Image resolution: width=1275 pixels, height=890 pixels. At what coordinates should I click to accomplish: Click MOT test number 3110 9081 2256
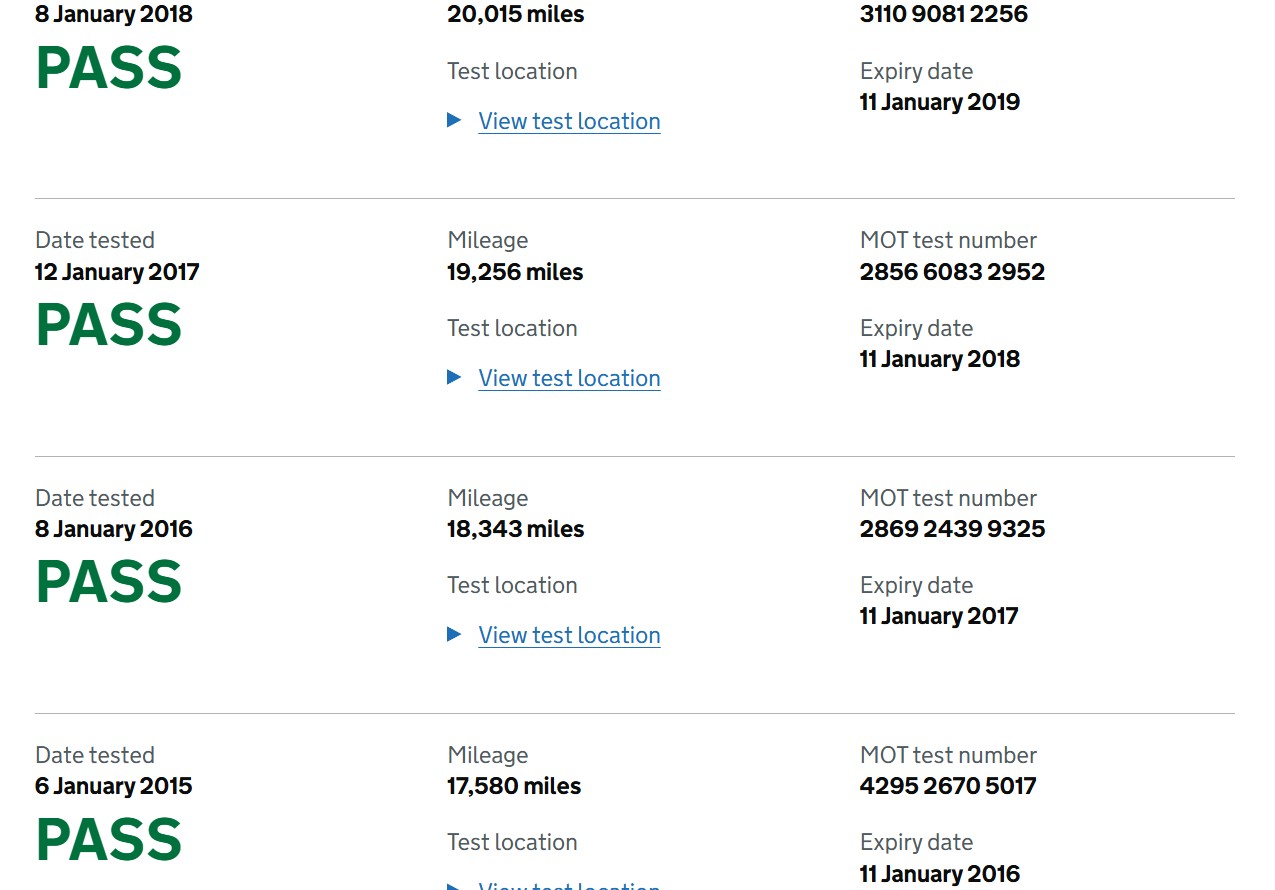point(943,15)
